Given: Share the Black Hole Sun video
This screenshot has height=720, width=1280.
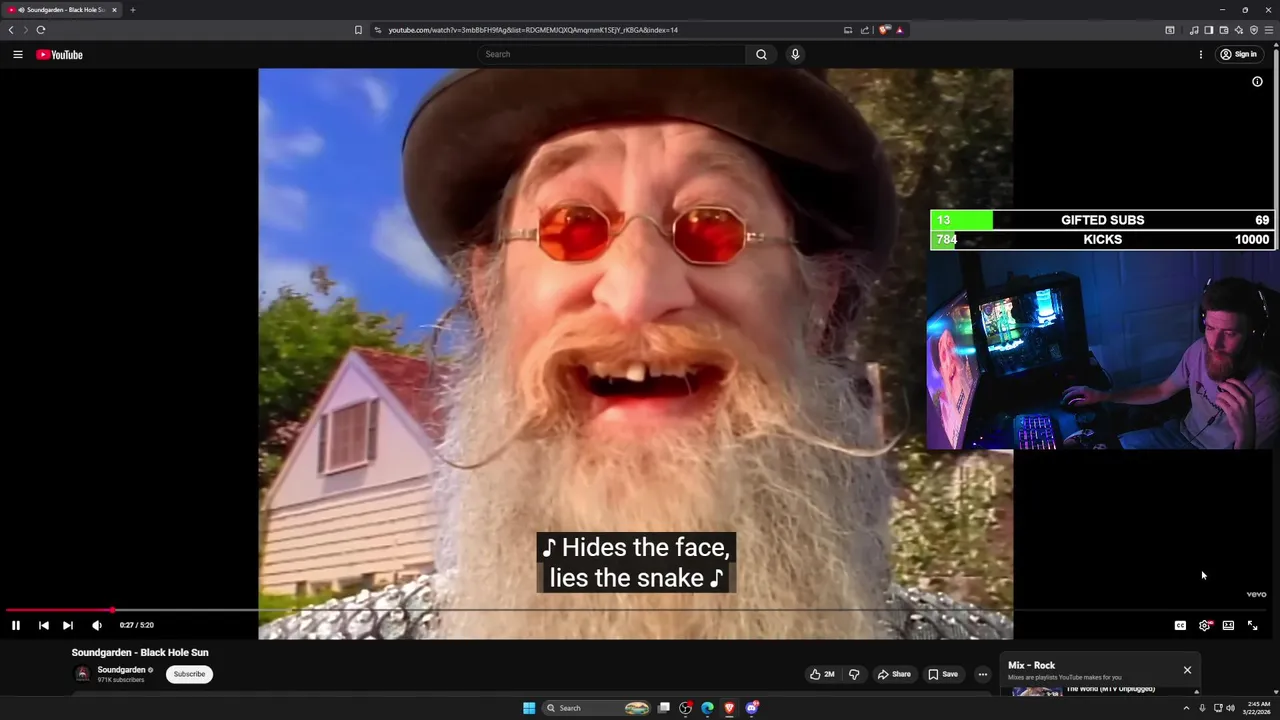Looking at the screenshot, I should [894, 674].
